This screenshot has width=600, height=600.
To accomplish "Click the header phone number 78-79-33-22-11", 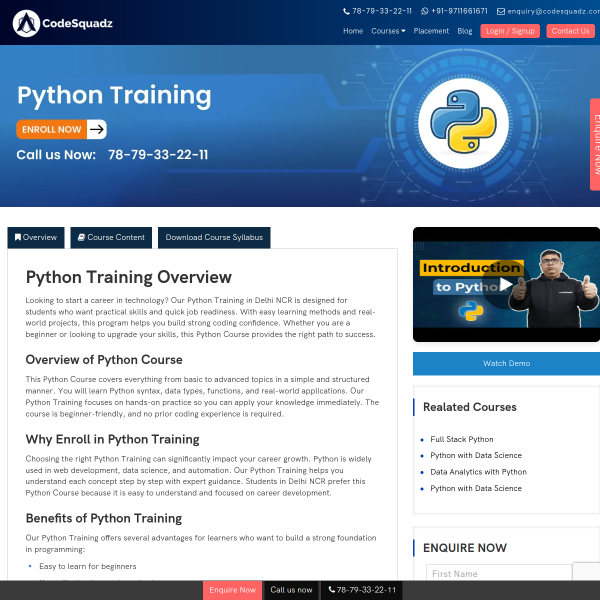I will (382, 11).
